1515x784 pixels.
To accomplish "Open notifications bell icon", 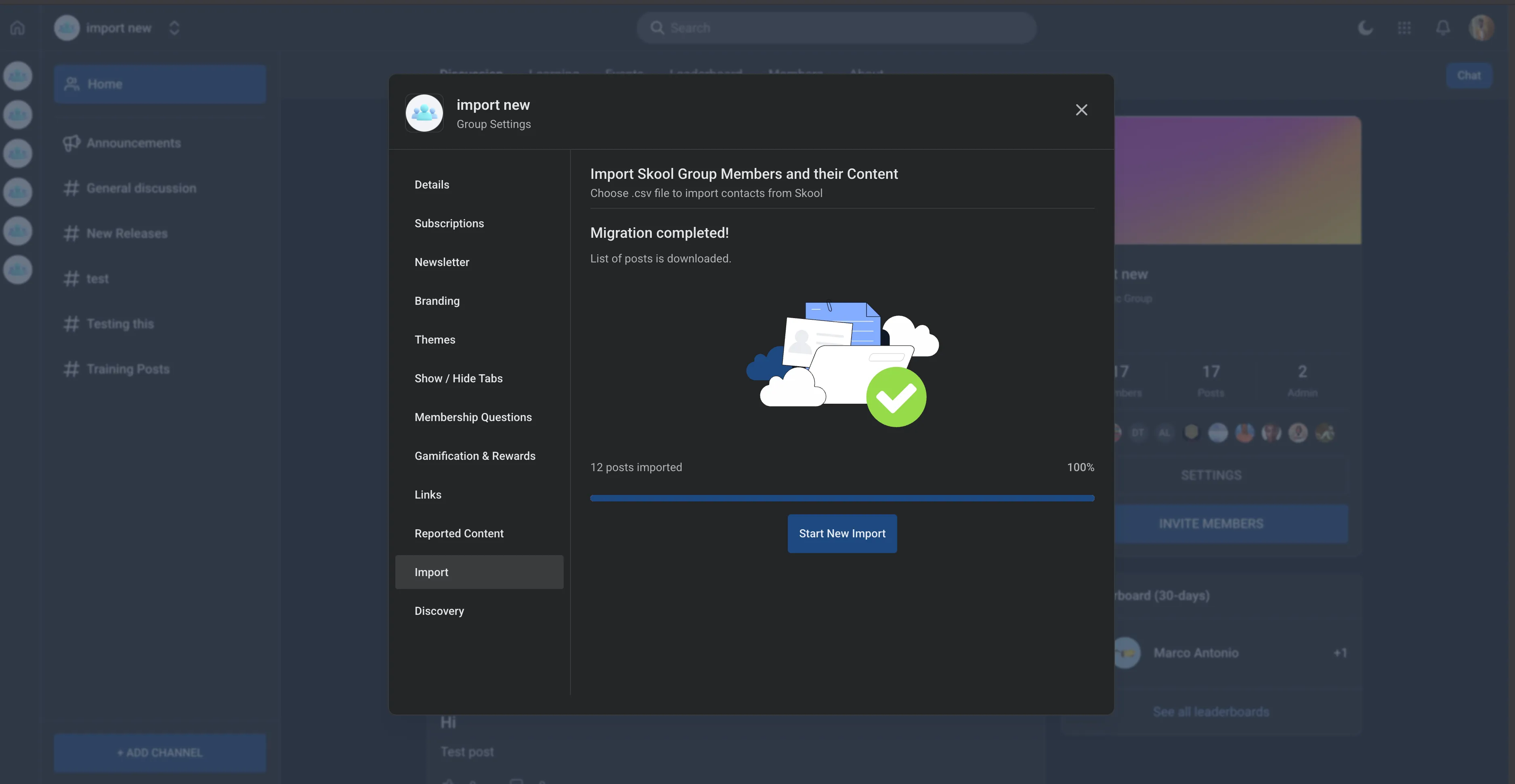I will [x=1443, y=27].
